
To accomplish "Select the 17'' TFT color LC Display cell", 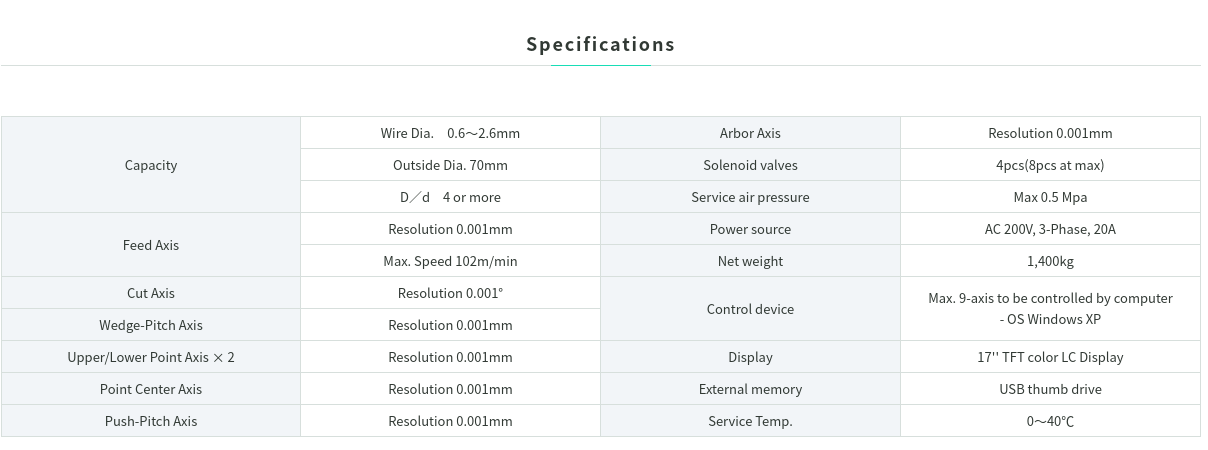I will (x=1050, y=357).
